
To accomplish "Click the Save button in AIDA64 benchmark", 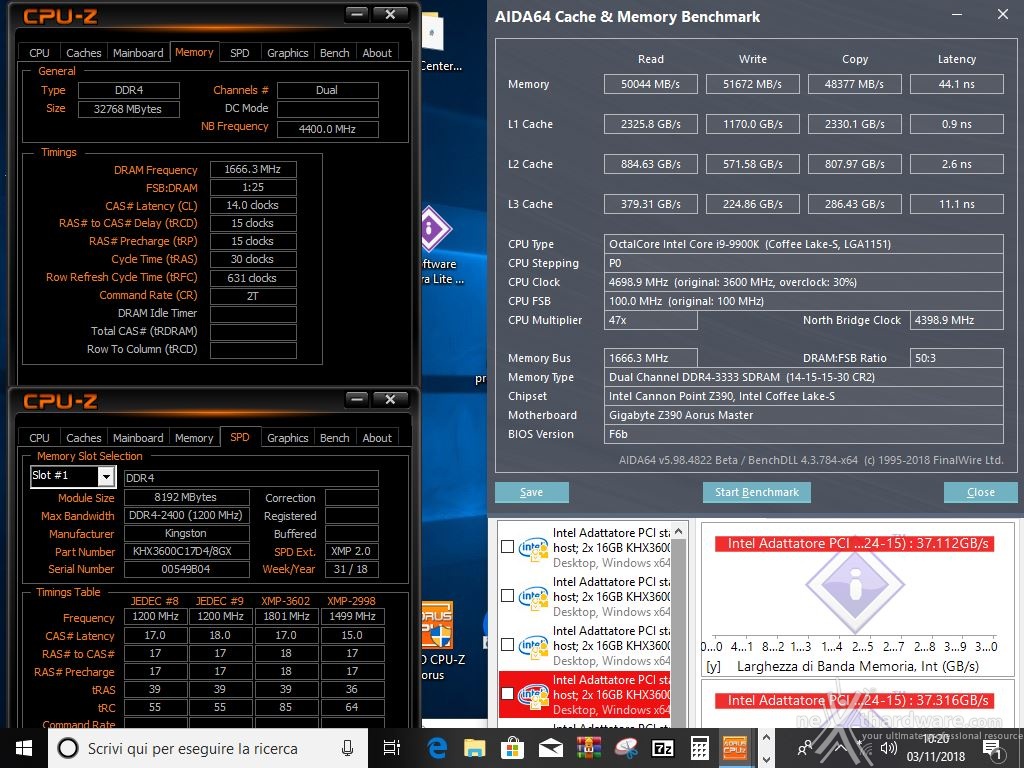I will [x=532, y=492].
